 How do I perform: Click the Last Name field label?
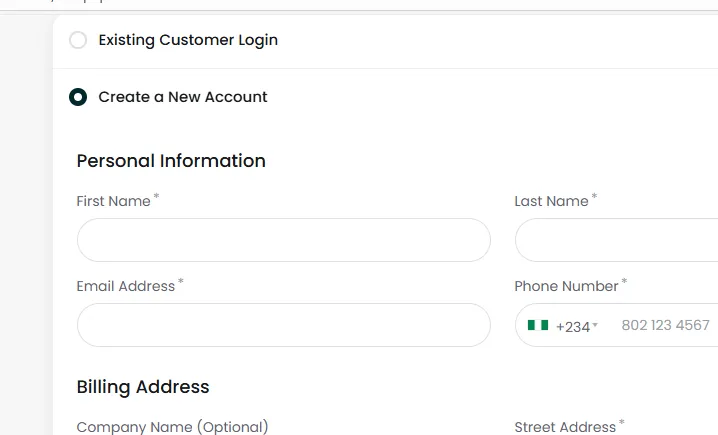pos(551,201)
